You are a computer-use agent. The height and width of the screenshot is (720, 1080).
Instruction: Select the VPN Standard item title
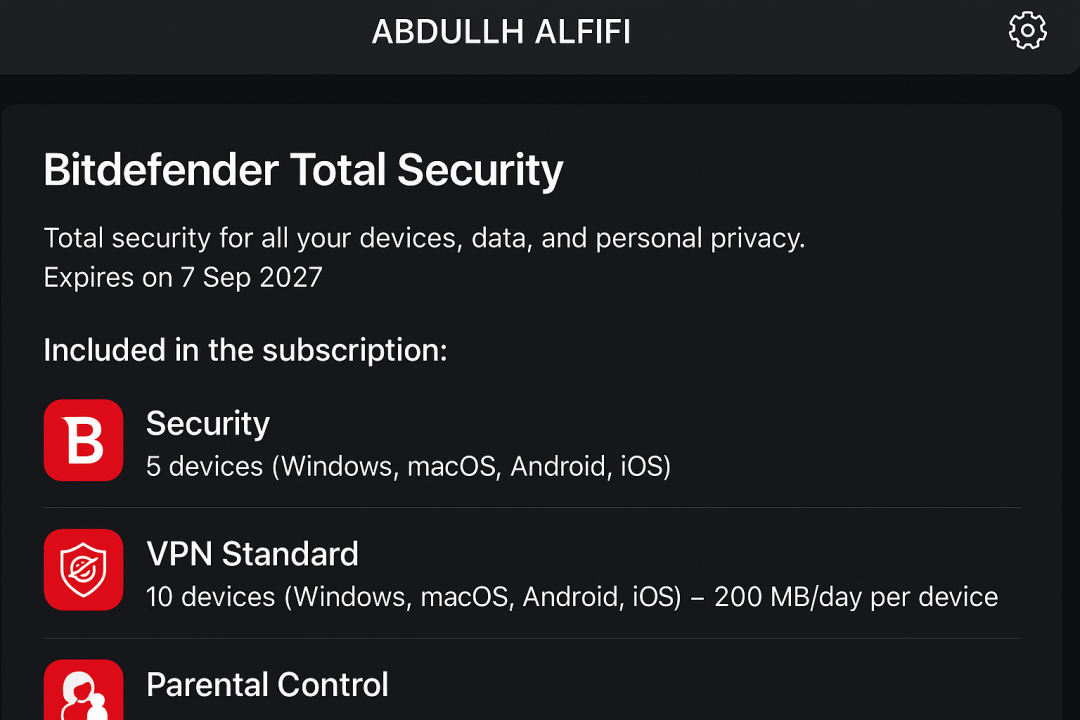click(252, 554)
